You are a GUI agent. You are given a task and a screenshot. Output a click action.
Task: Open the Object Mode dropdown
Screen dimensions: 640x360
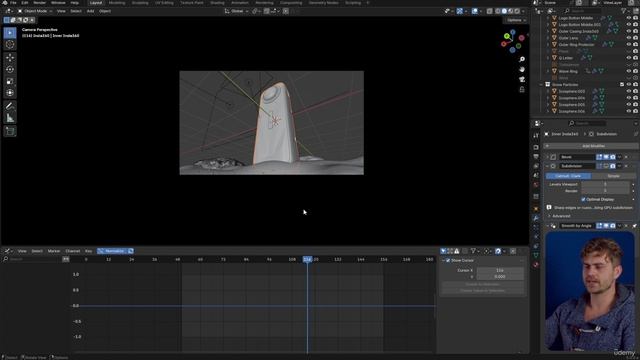(35, 11)
